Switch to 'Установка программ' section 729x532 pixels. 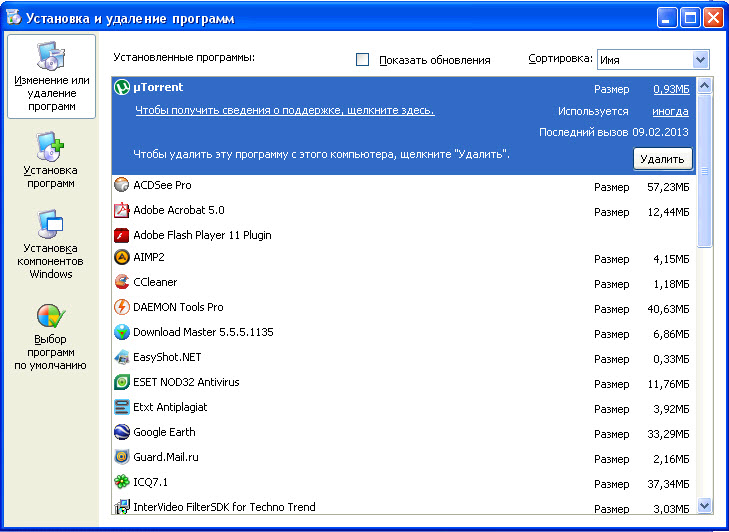(51, 161)
